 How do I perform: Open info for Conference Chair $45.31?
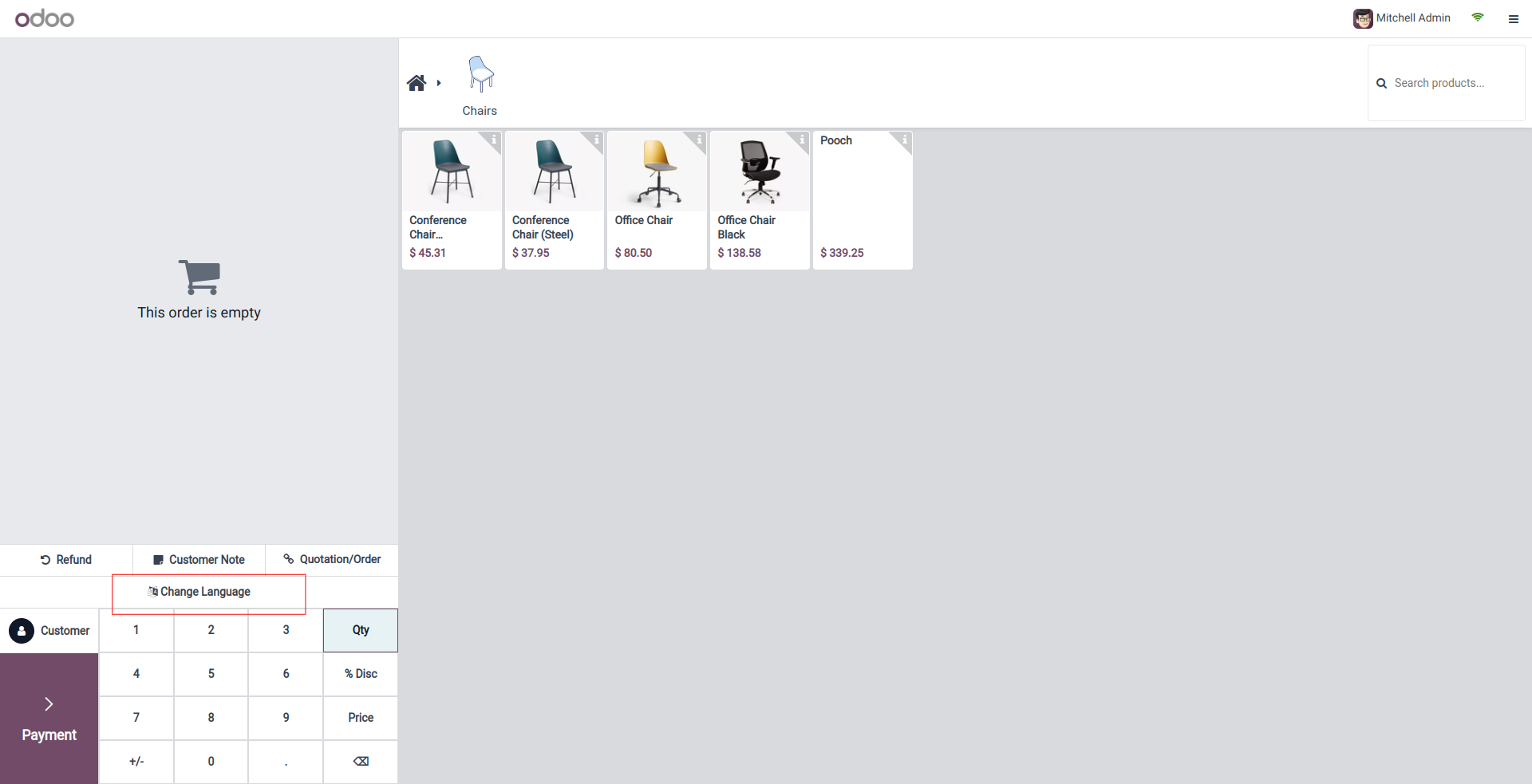coord(493,140)
